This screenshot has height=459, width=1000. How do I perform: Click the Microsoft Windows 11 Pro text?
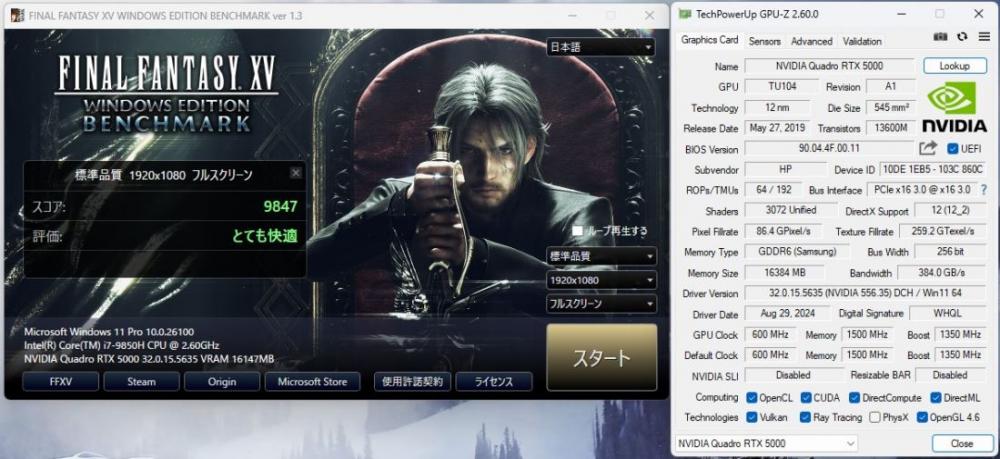109,332
